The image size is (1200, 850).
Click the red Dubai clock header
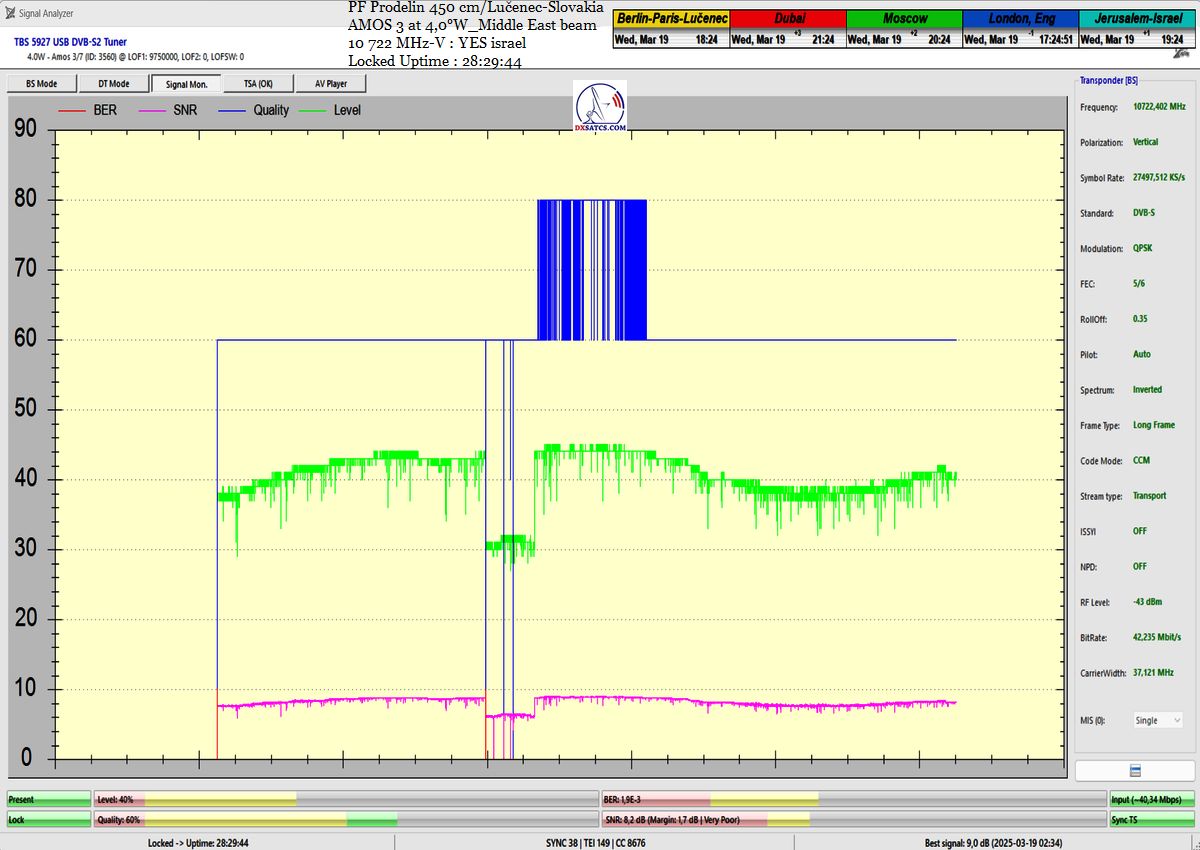tap(788, 19)
